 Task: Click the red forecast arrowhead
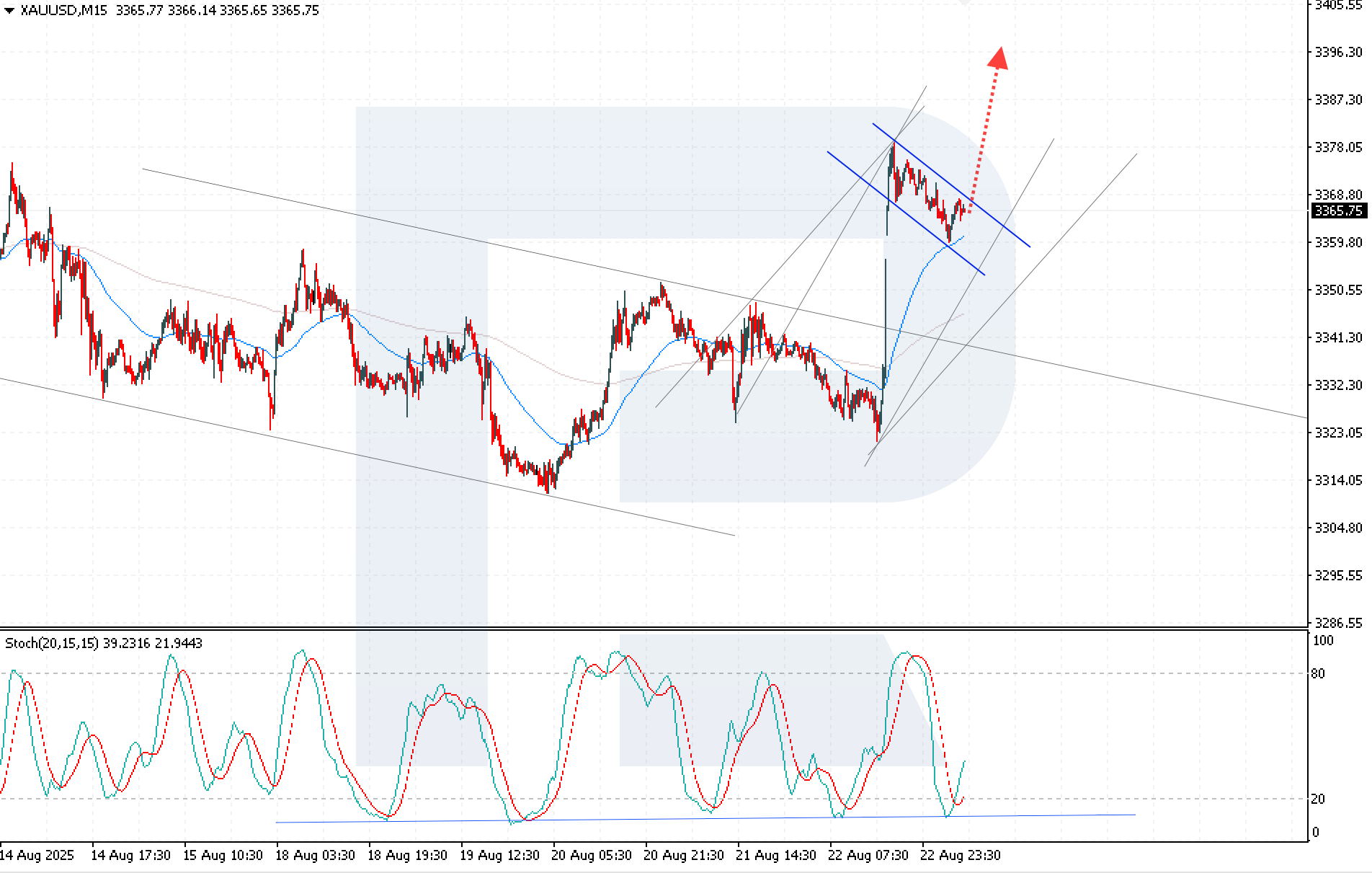[998, 58]
